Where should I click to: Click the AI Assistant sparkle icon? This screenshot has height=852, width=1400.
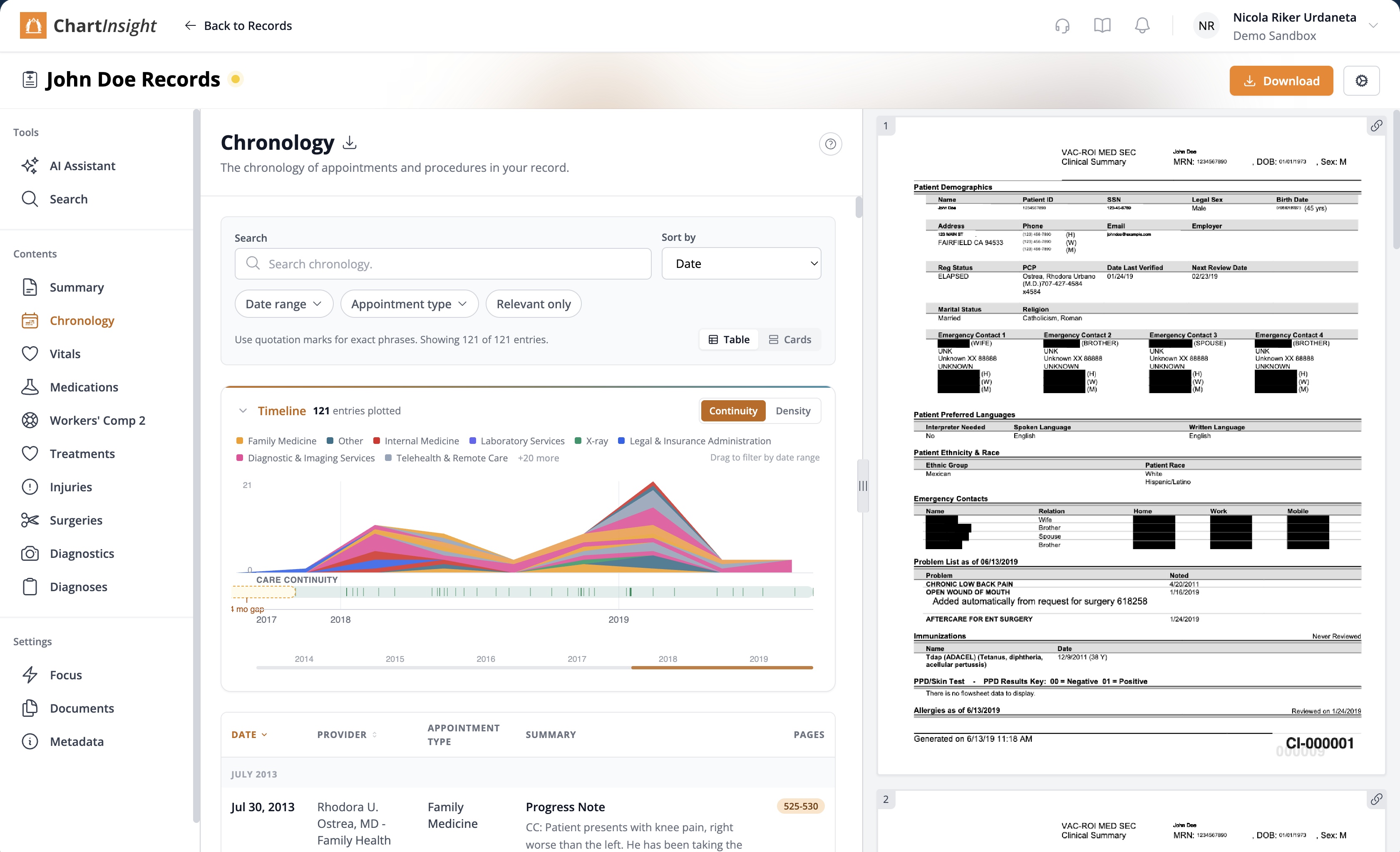pos(30,165)
